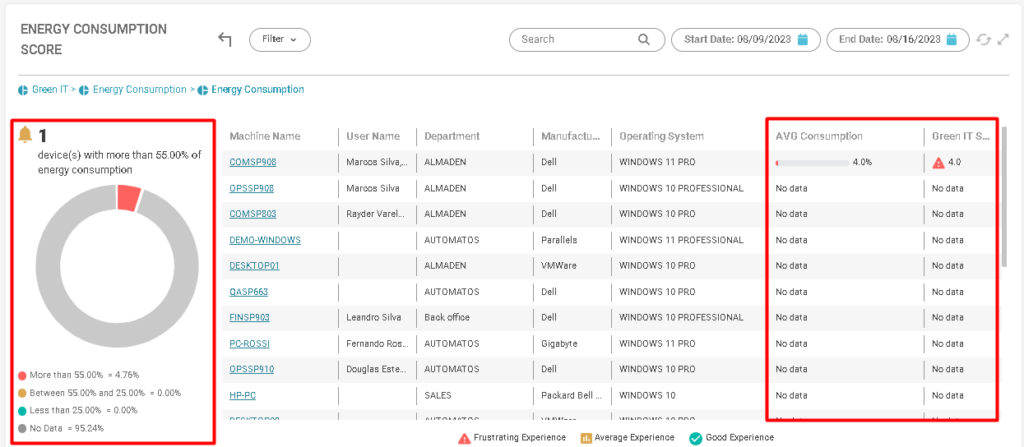Click COMSP908 consumption progress bar
Image resolution: width=1024 pixels, height=447 pixels.
[x=811, y=162]
